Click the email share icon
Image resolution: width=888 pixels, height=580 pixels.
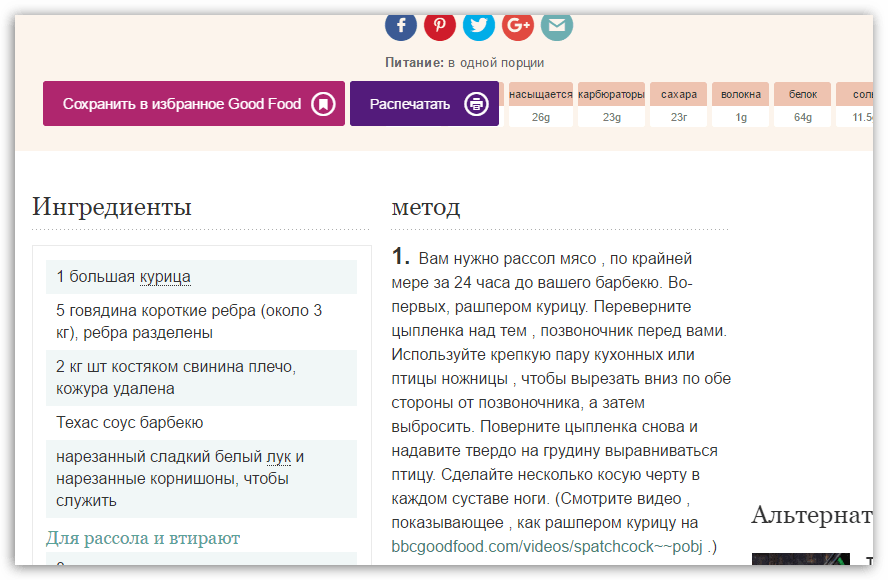(x=556, y=25)
